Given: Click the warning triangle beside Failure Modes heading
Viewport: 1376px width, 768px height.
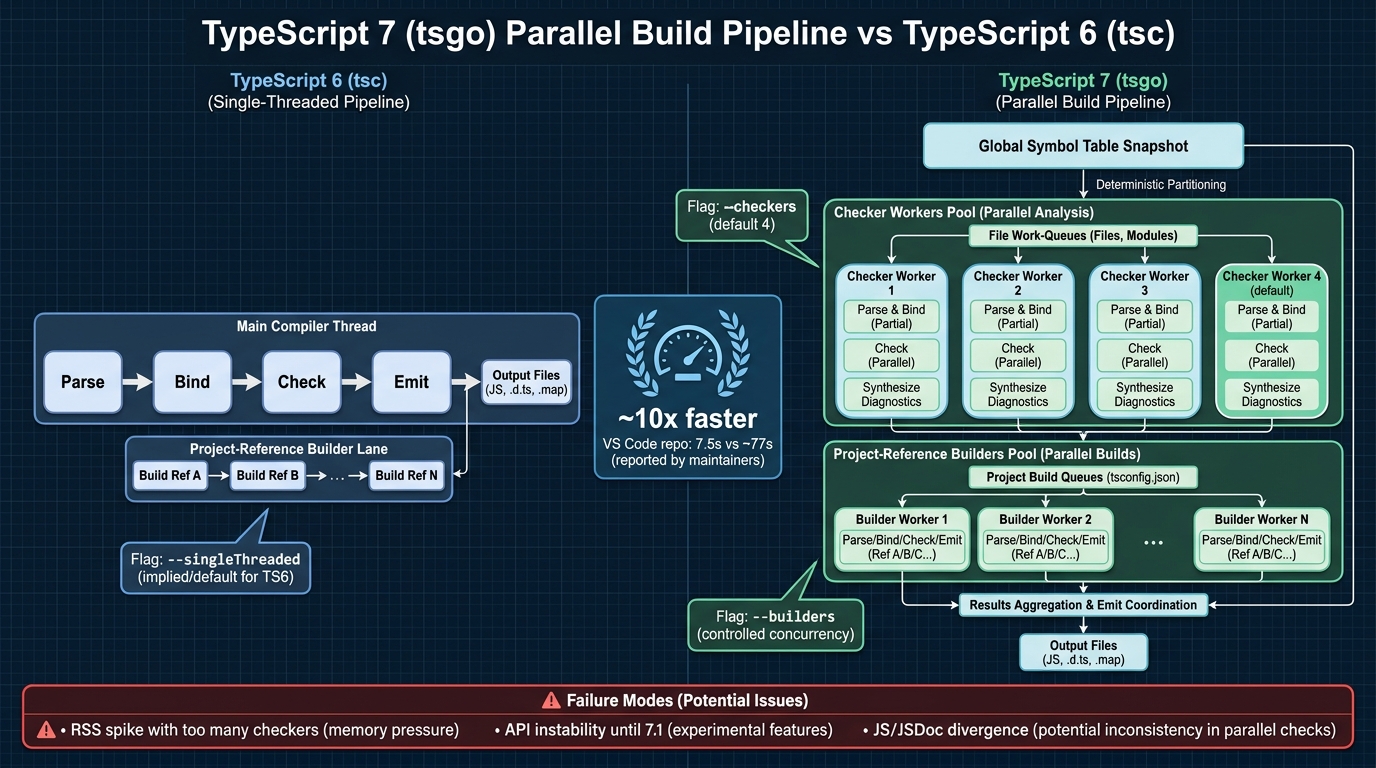Looking at the screenshot, I should [x=550, y=700].
